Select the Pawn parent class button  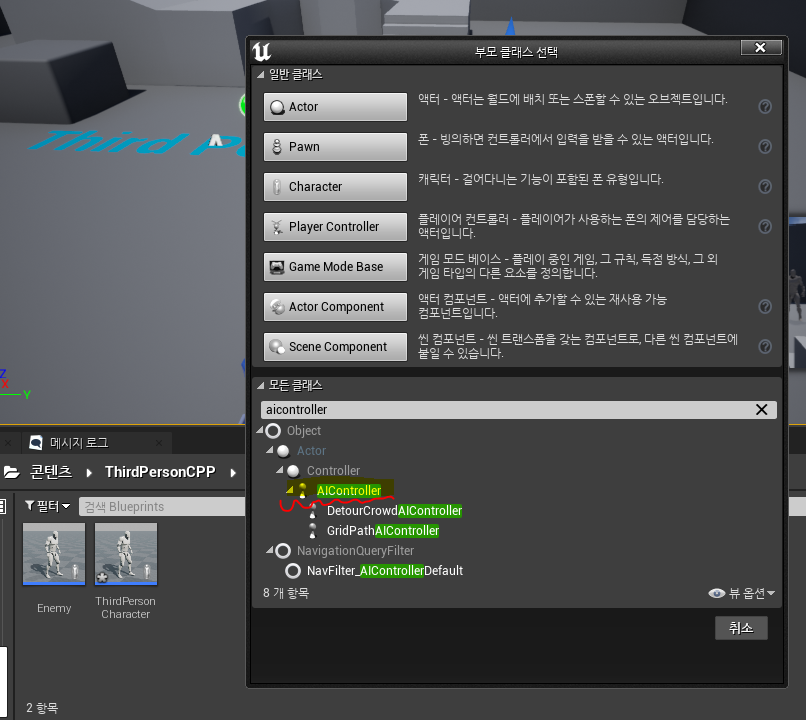335,147
